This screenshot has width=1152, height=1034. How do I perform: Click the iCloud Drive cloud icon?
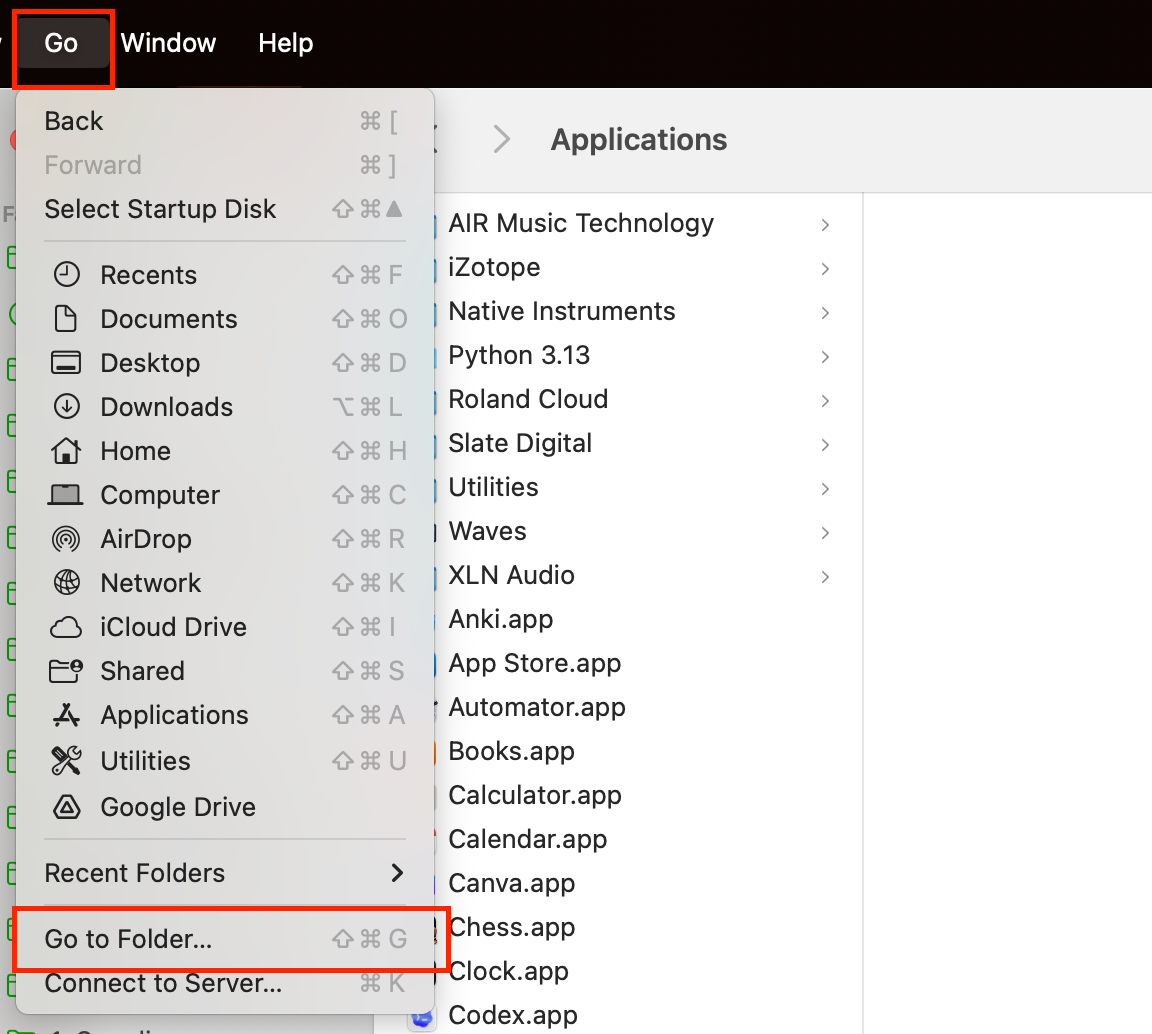66,627
